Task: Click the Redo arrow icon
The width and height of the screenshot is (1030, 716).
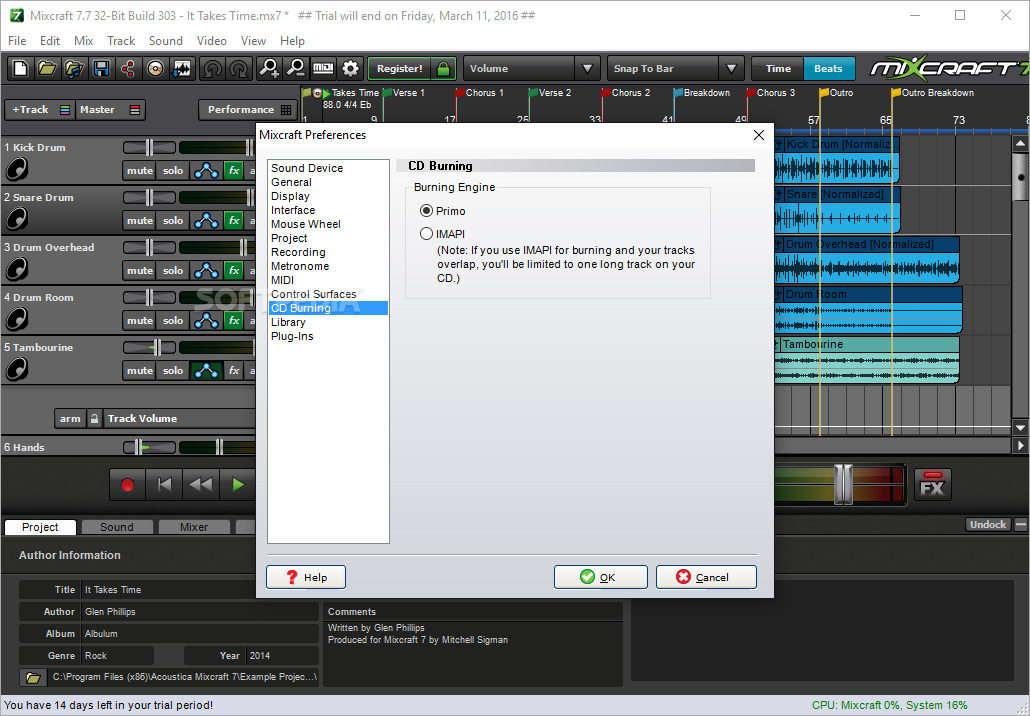Action: [239, 68]
